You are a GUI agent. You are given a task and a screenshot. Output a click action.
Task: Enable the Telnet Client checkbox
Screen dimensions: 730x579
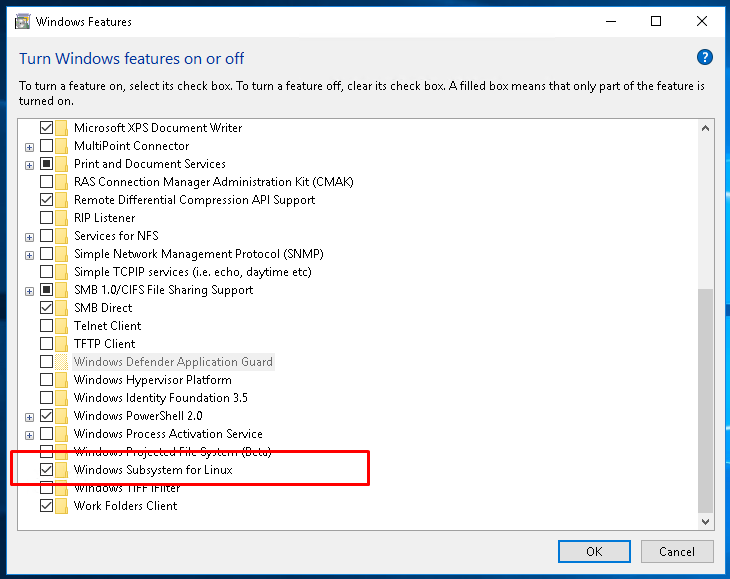(46, 326)
